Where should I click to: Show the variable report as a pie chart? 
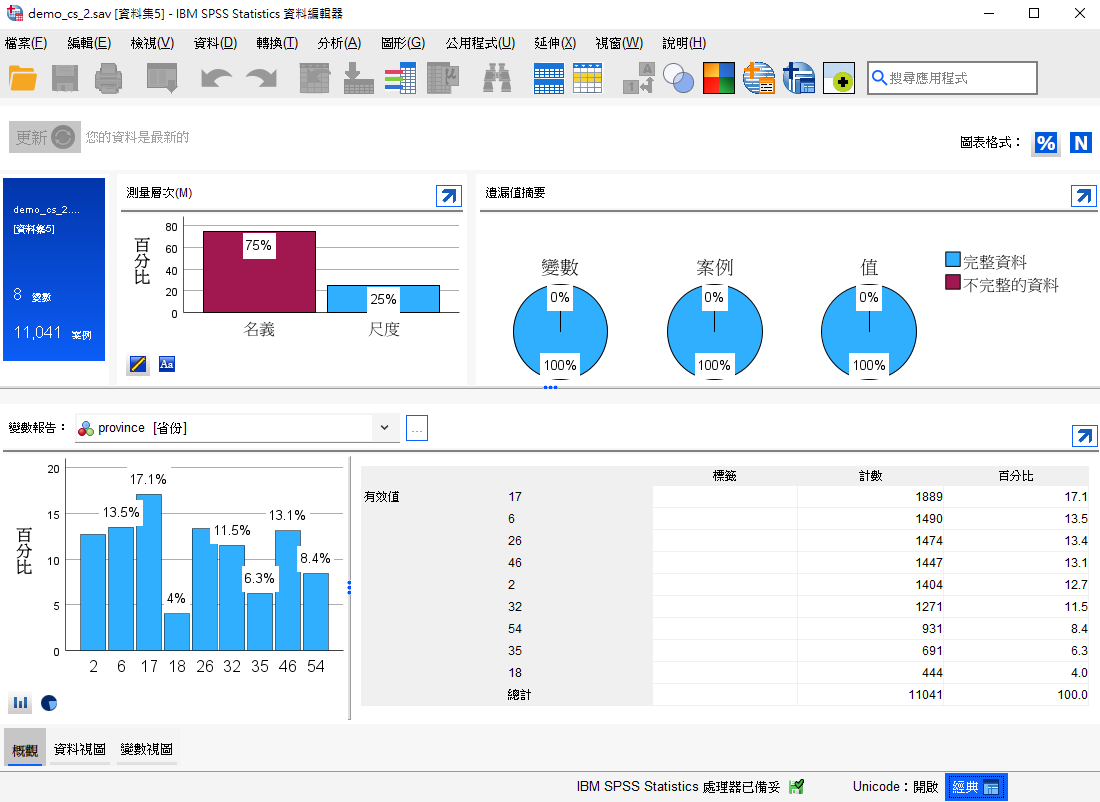click(x=49, y=702)
